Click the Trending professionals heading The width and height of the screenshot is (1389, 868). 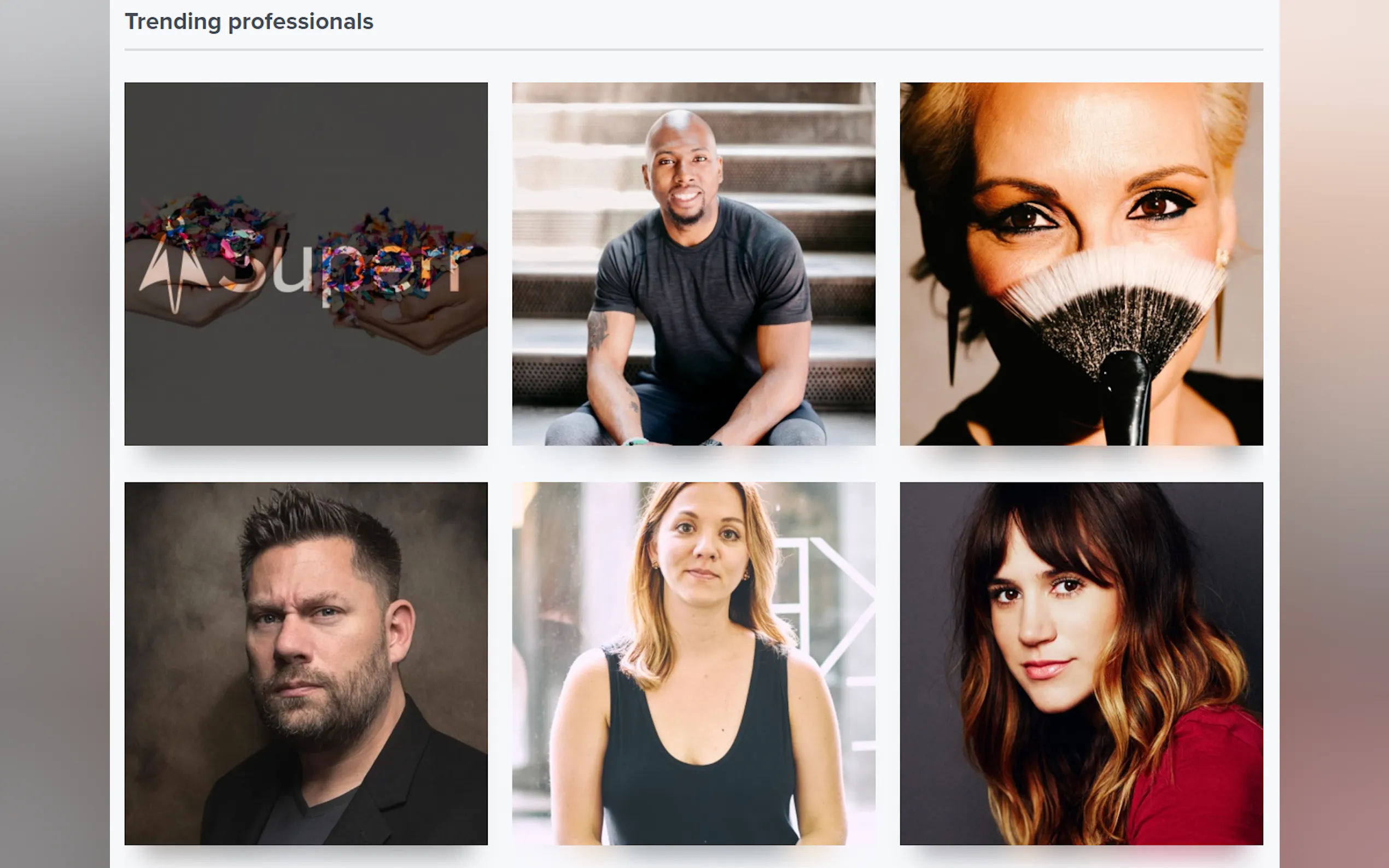[x=249, y=22]
